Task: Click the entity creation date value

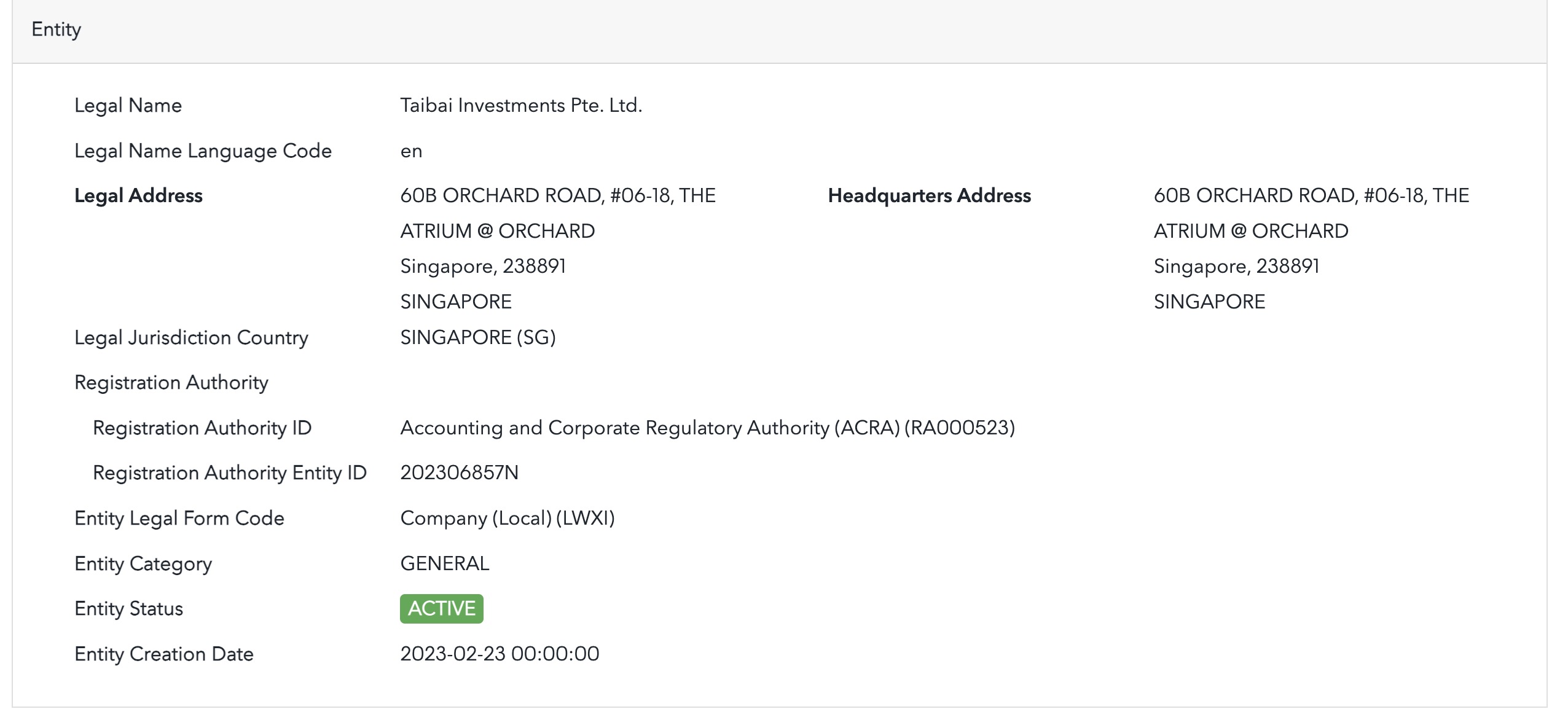Action: pos(500,654)
